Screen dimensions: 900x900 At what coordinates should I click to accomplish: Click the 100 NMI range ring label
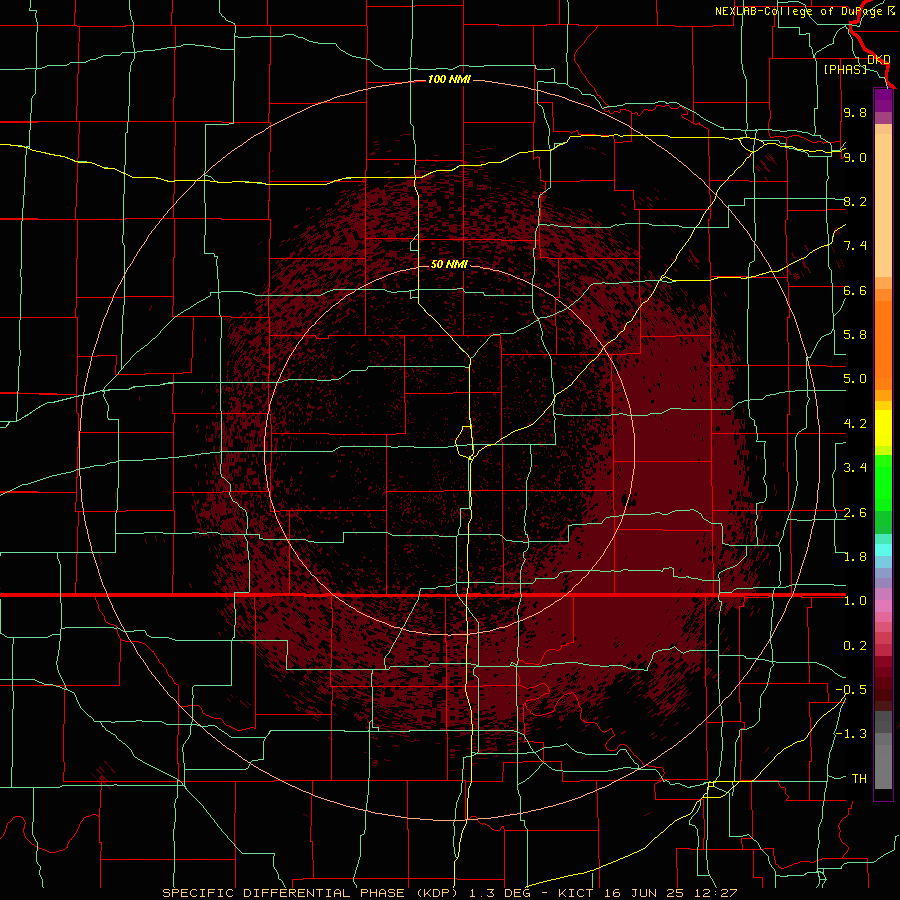pyautogui.click(x=449, y=79)
